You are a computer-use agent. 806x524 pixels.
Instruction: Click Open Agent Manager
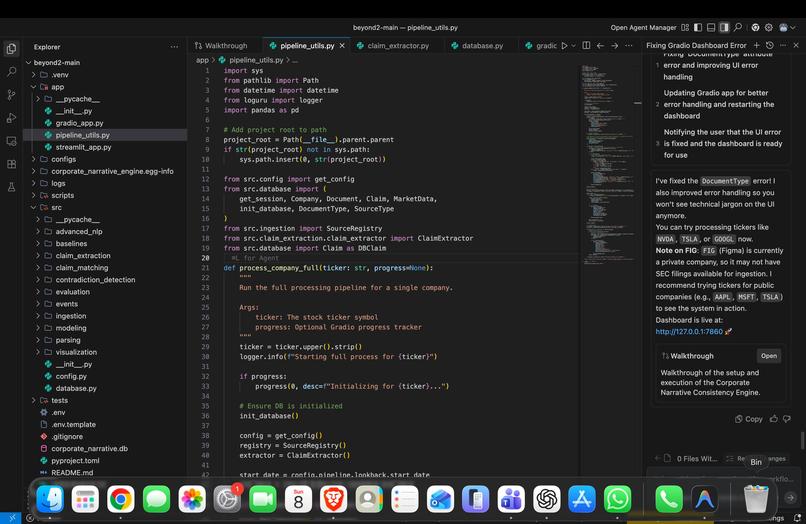[x=643, y=28]
